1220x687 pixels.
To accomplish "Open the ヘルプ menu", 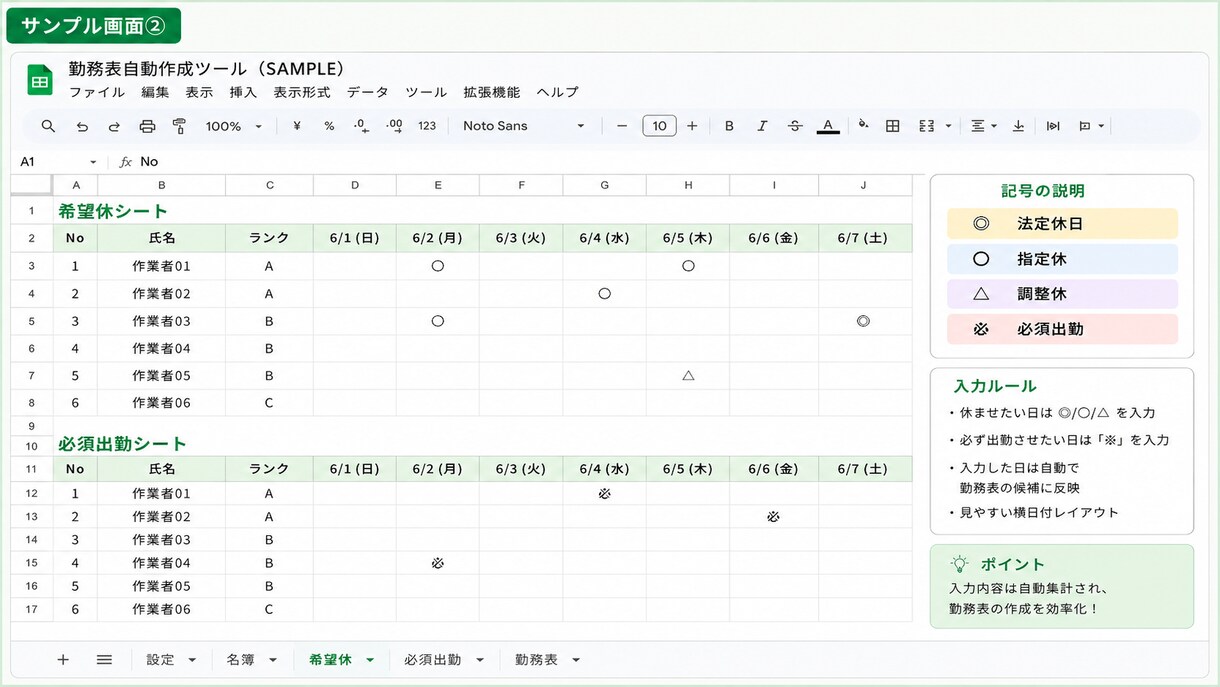I will pyautogui.click(x=557, y=92).
